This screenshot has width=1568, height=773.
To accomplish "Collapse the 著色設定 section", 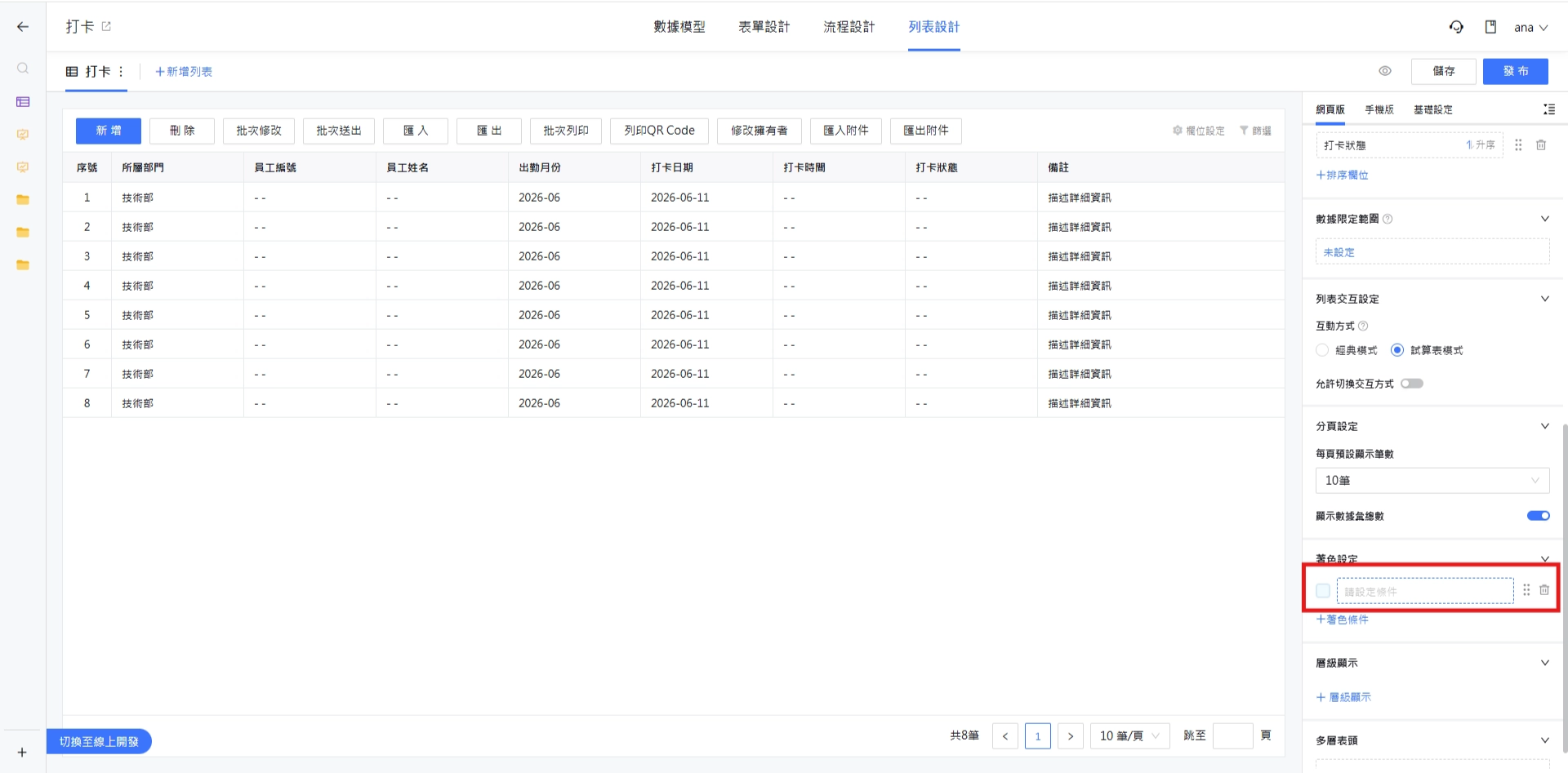I will (1544, 558).
